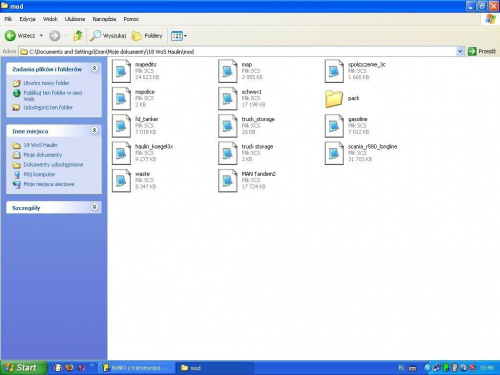Select the MAN Tandem2 file icon

pos(227,180)
